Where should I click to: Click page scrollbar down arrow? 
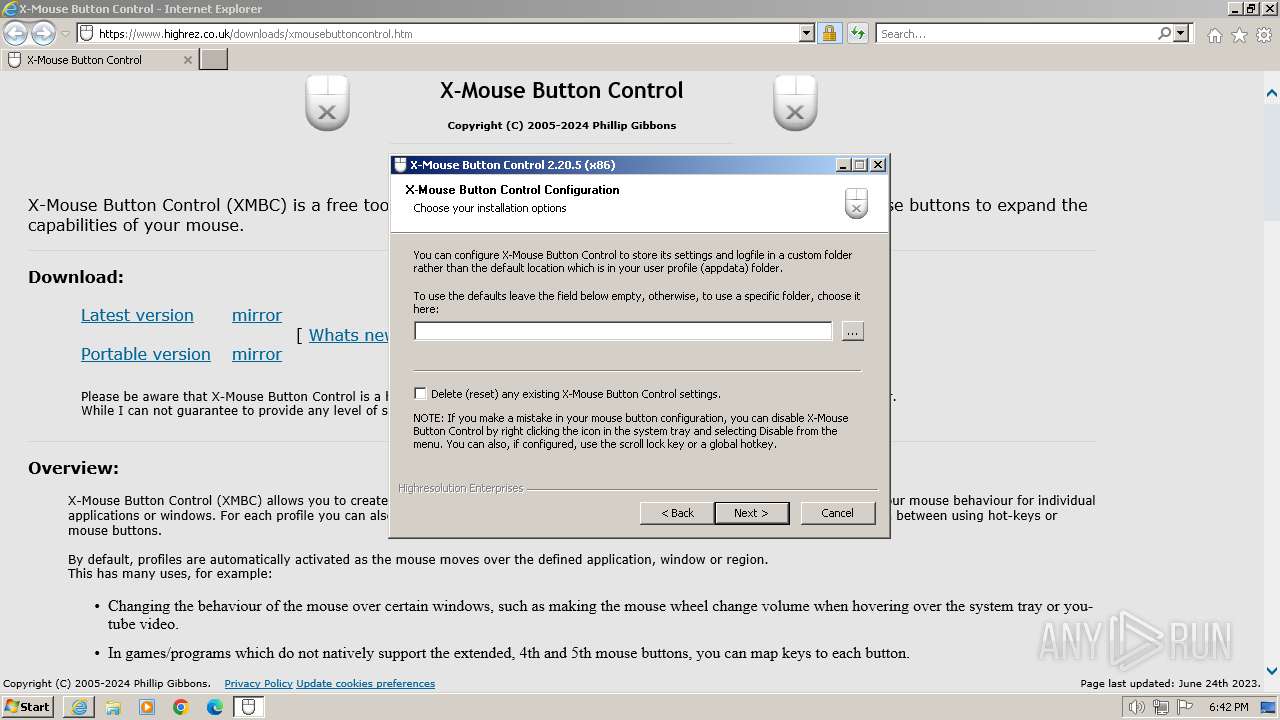pos(1271,671)
